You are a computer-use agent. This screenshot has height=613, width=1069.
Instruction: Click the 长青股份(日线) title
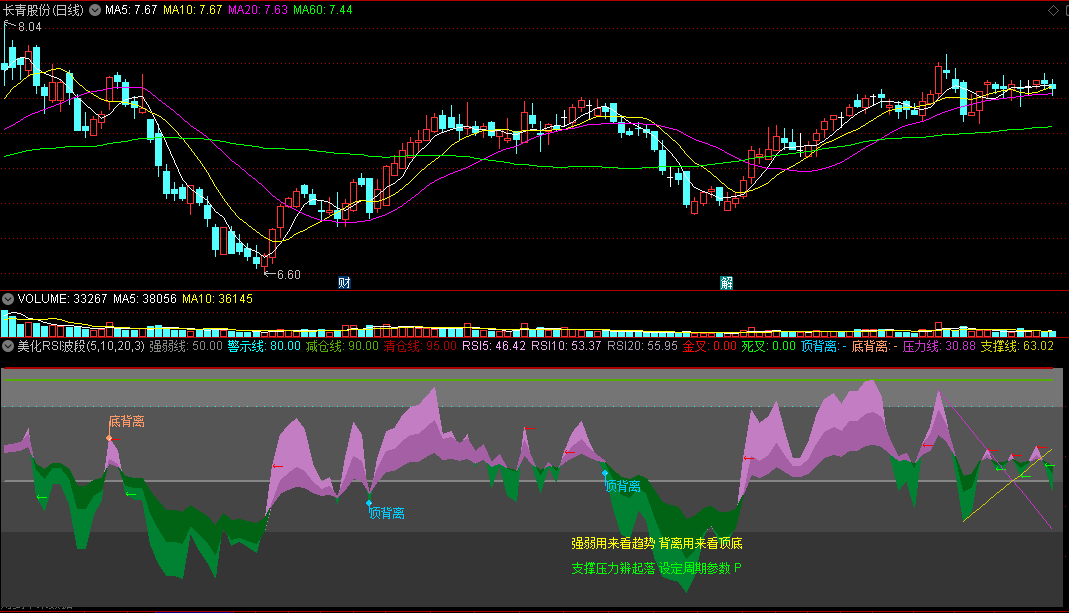point(44,10)
